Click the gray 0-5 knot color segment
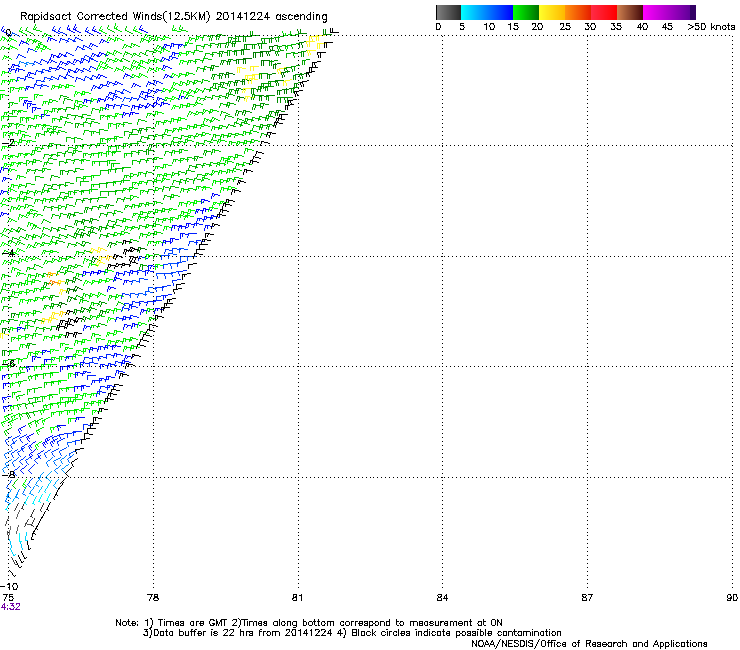 coord(448,12)
